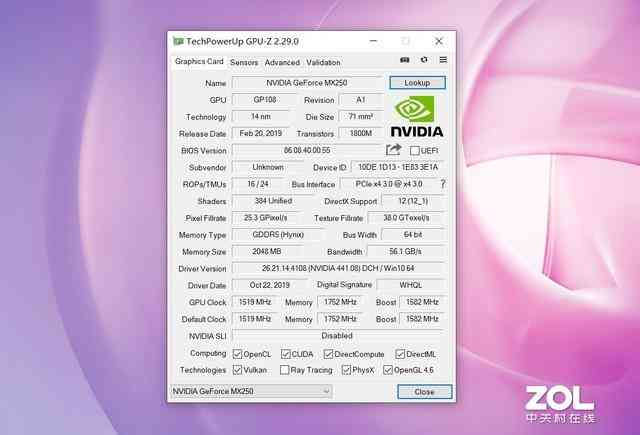
Task: Click the Bus Width field 64 bit
Action: tap(413, 235)
